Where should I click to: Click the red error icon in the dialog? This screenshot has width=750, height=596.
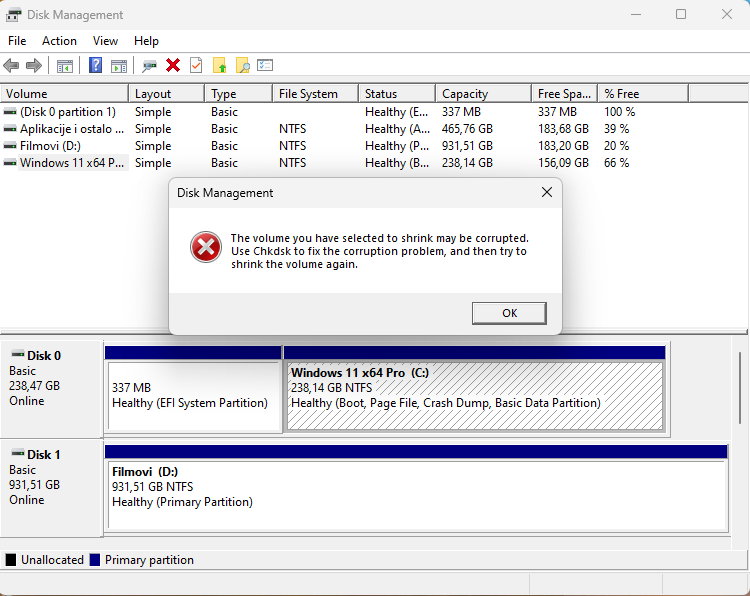[206, 247]
